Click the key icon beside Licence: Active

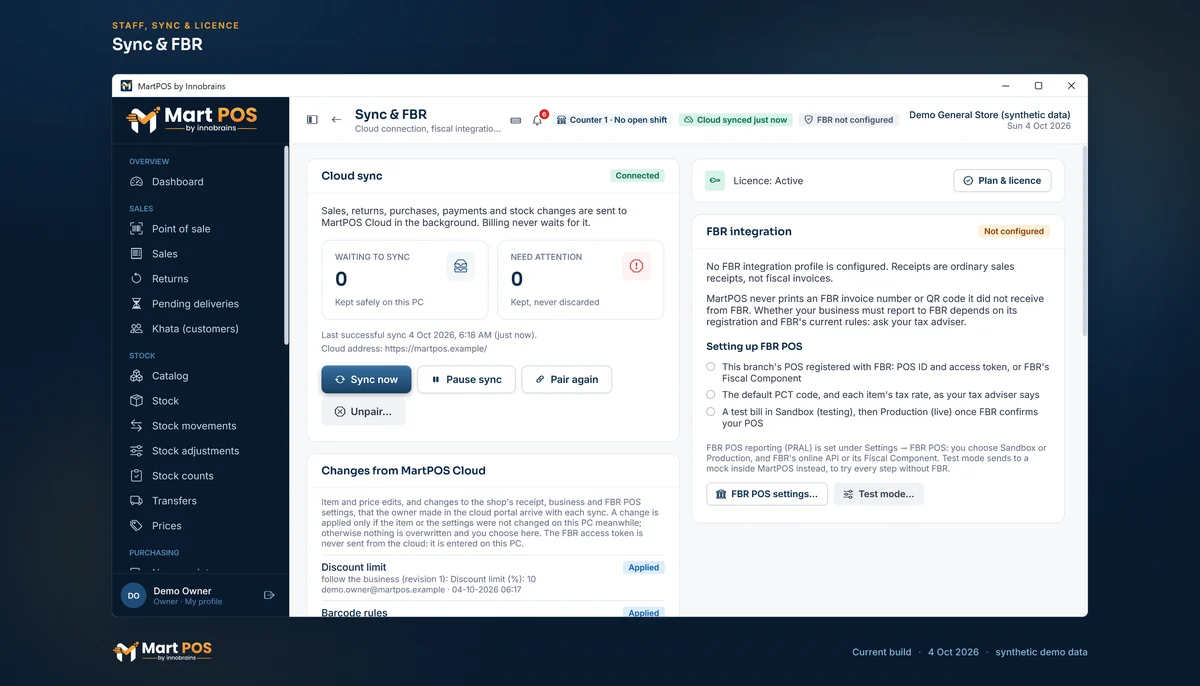(x=714, y=181)
